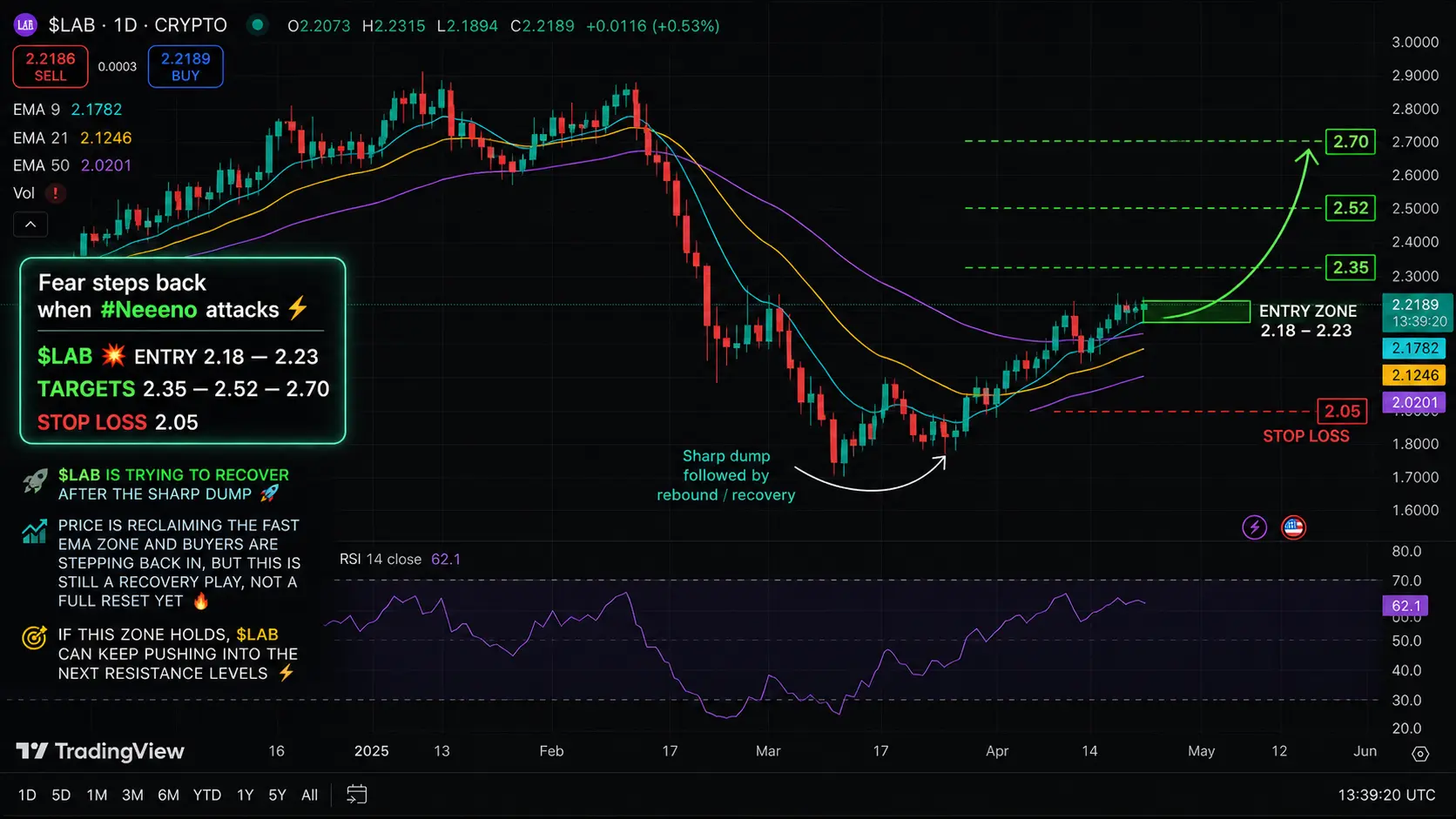This screenshot has width=1456, height=819.
Task: Click the Apr label on time axis
Action: pyautogui.click(x=997, y=751)
